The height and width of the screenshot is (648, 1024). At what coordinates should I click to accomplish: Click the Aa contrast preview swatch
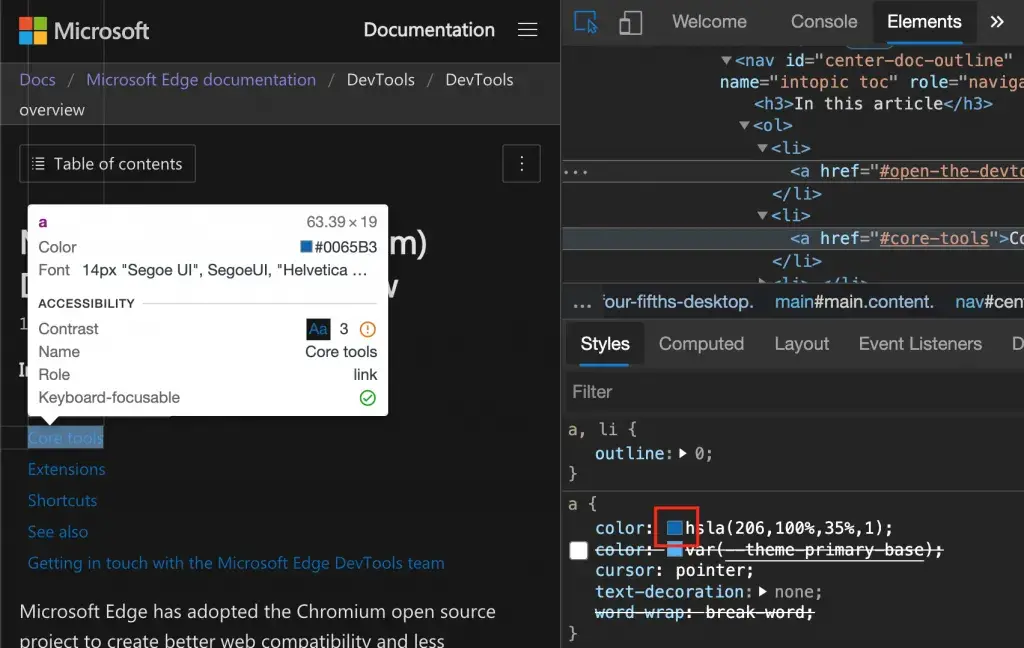(x=318, y=329)
